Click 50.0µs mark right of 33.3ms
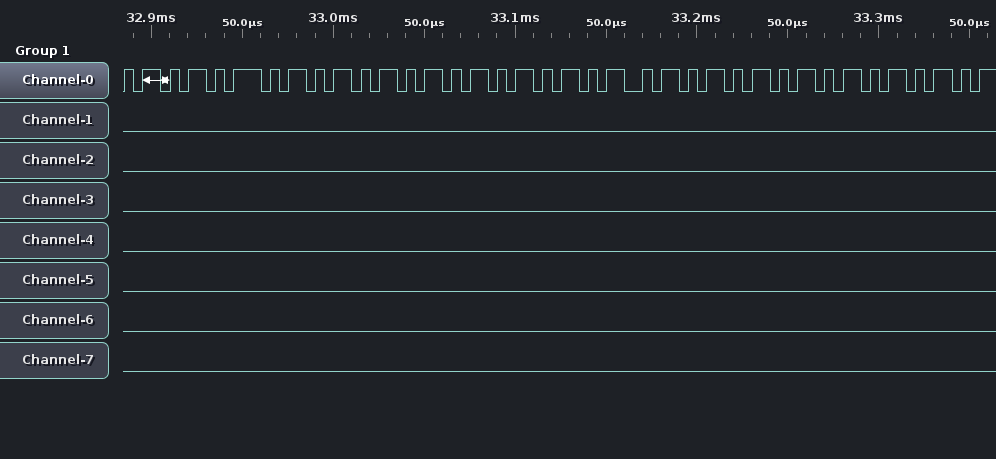 (x=969, y=22)
